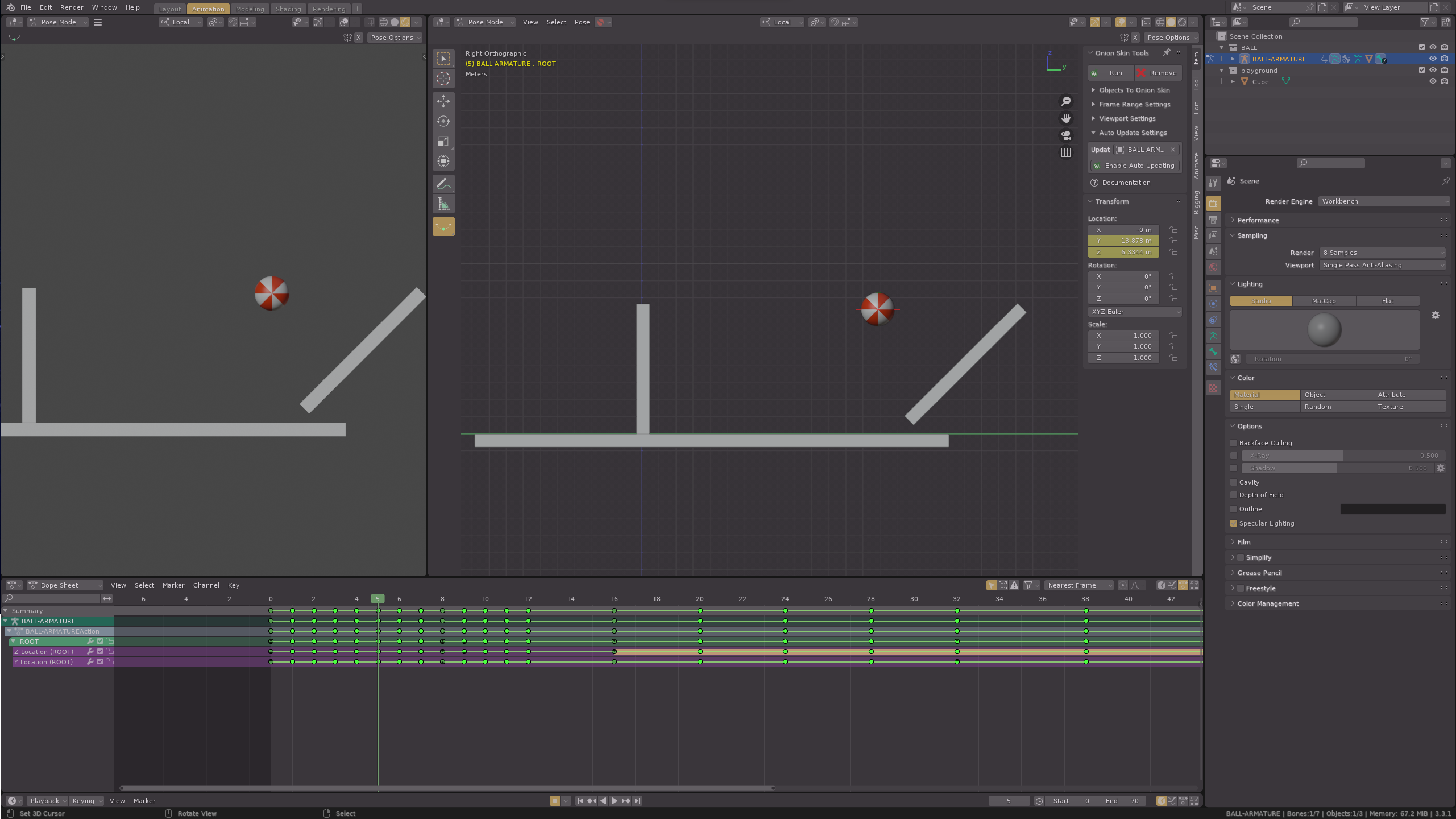The height and width of the screenshot is (819, 1456).
Task: Open the Render menu
Action: pos(72,7)
